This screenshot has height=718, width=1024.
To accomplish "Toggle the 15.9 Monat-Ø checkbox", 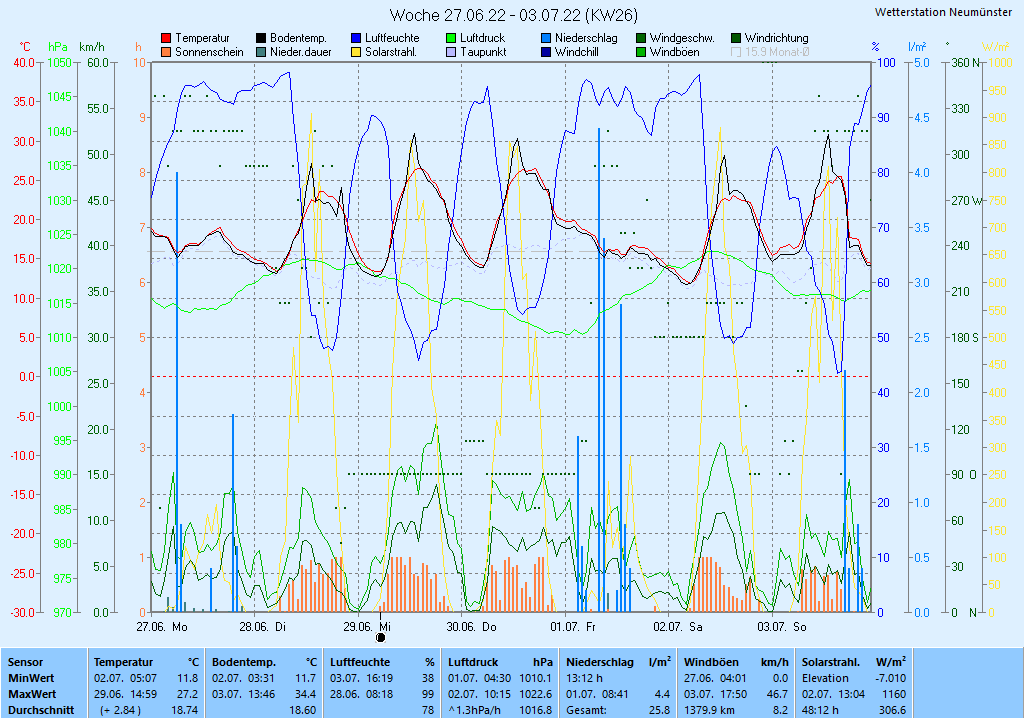I will coord(737,52).
